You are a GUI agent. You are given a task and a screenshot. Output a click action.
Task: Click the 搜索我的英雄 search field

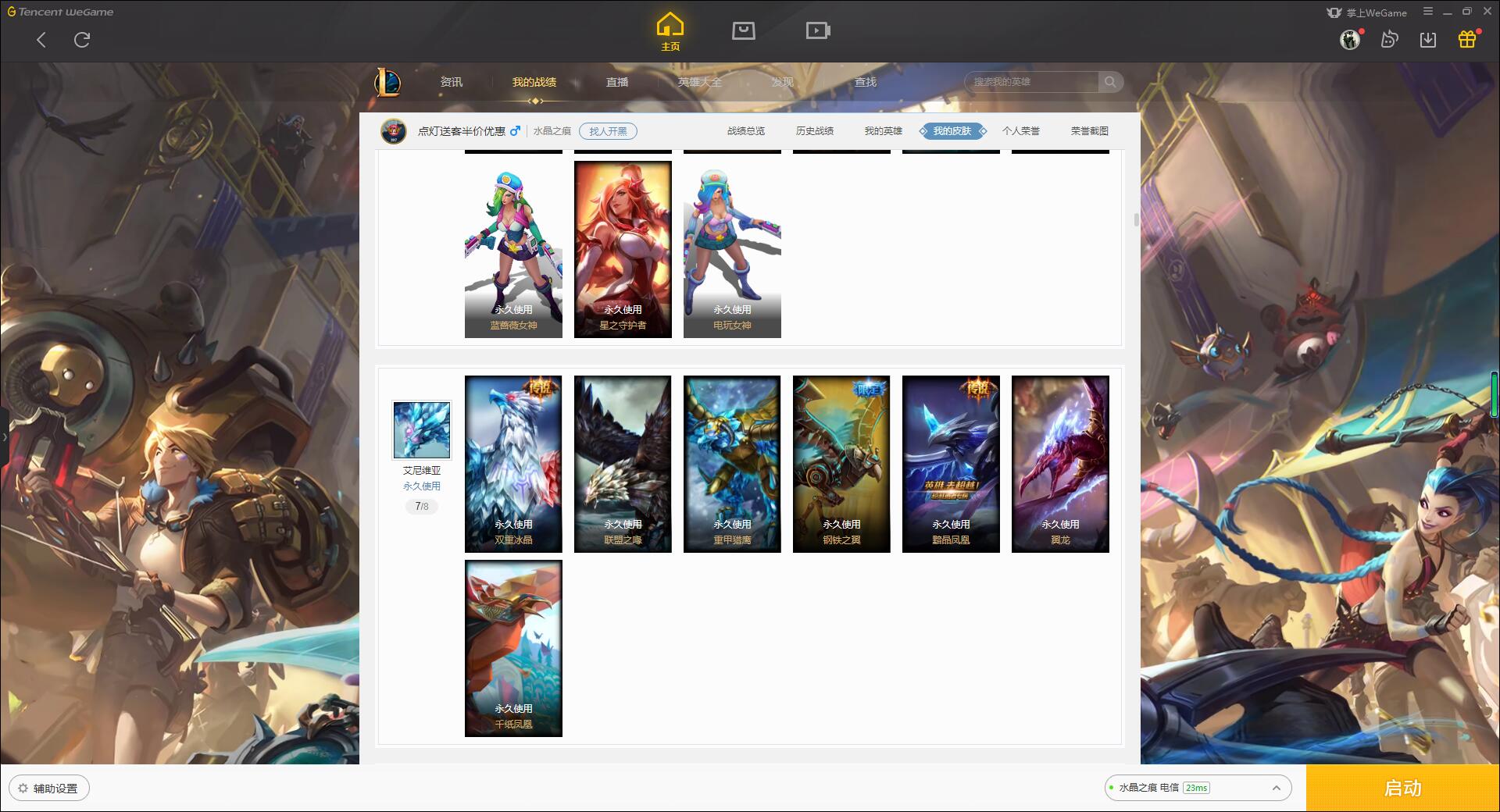tap(1033, 82)
